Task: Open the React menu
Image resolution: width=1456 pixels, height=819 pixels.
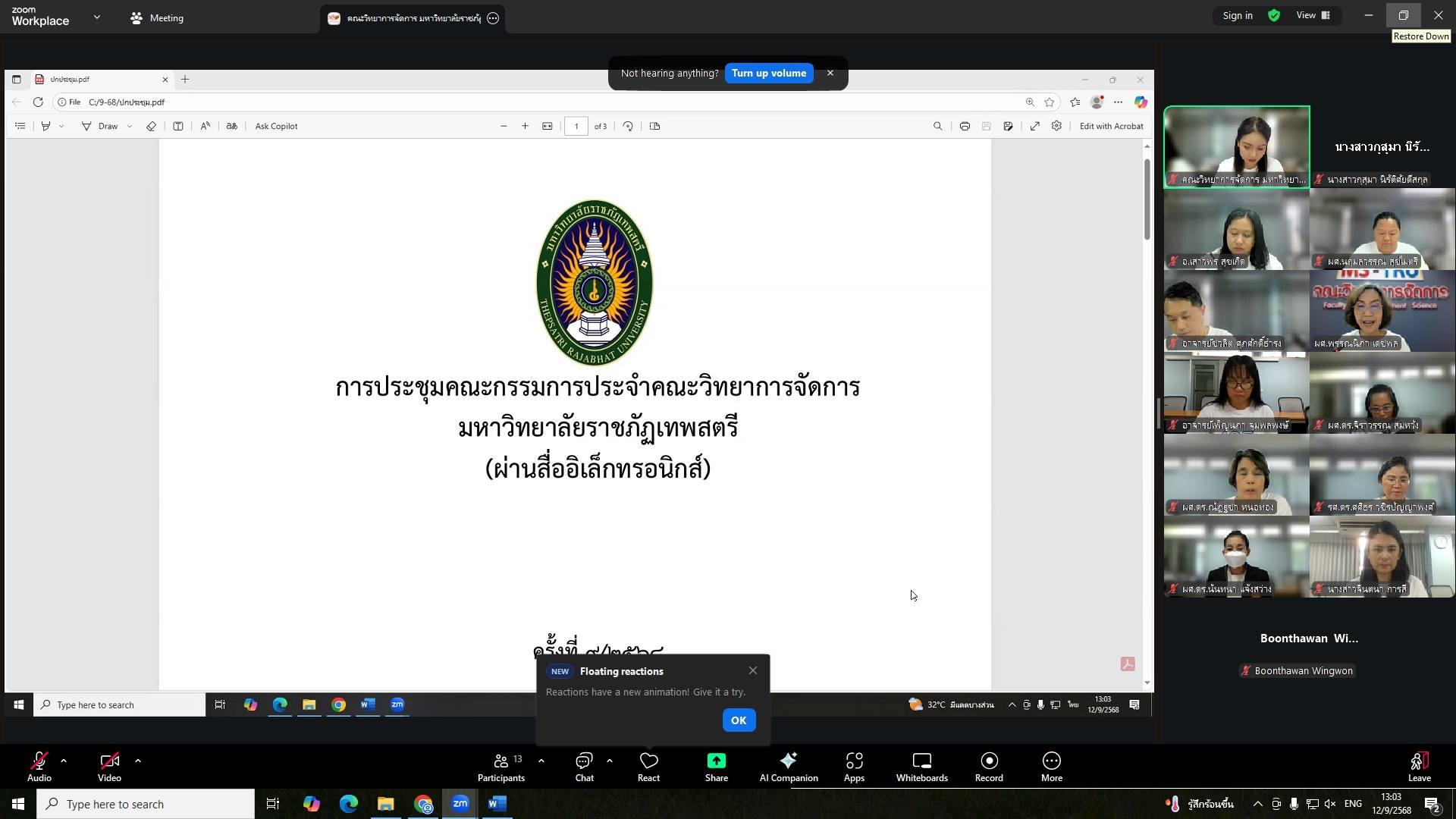Action: point(648,767)
